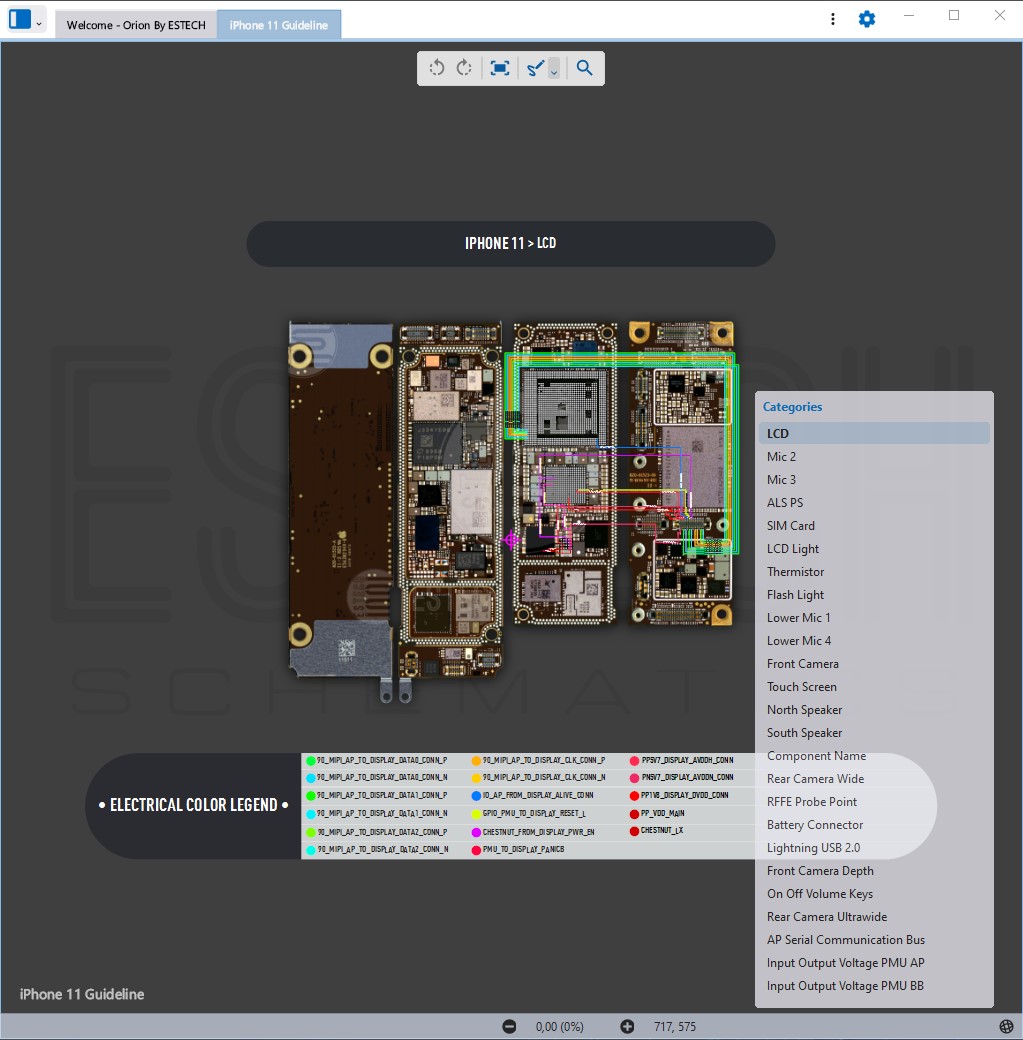Select Touch Screen category
The width and height of the screenshot is (1023, 1040).
click(802, 687)
